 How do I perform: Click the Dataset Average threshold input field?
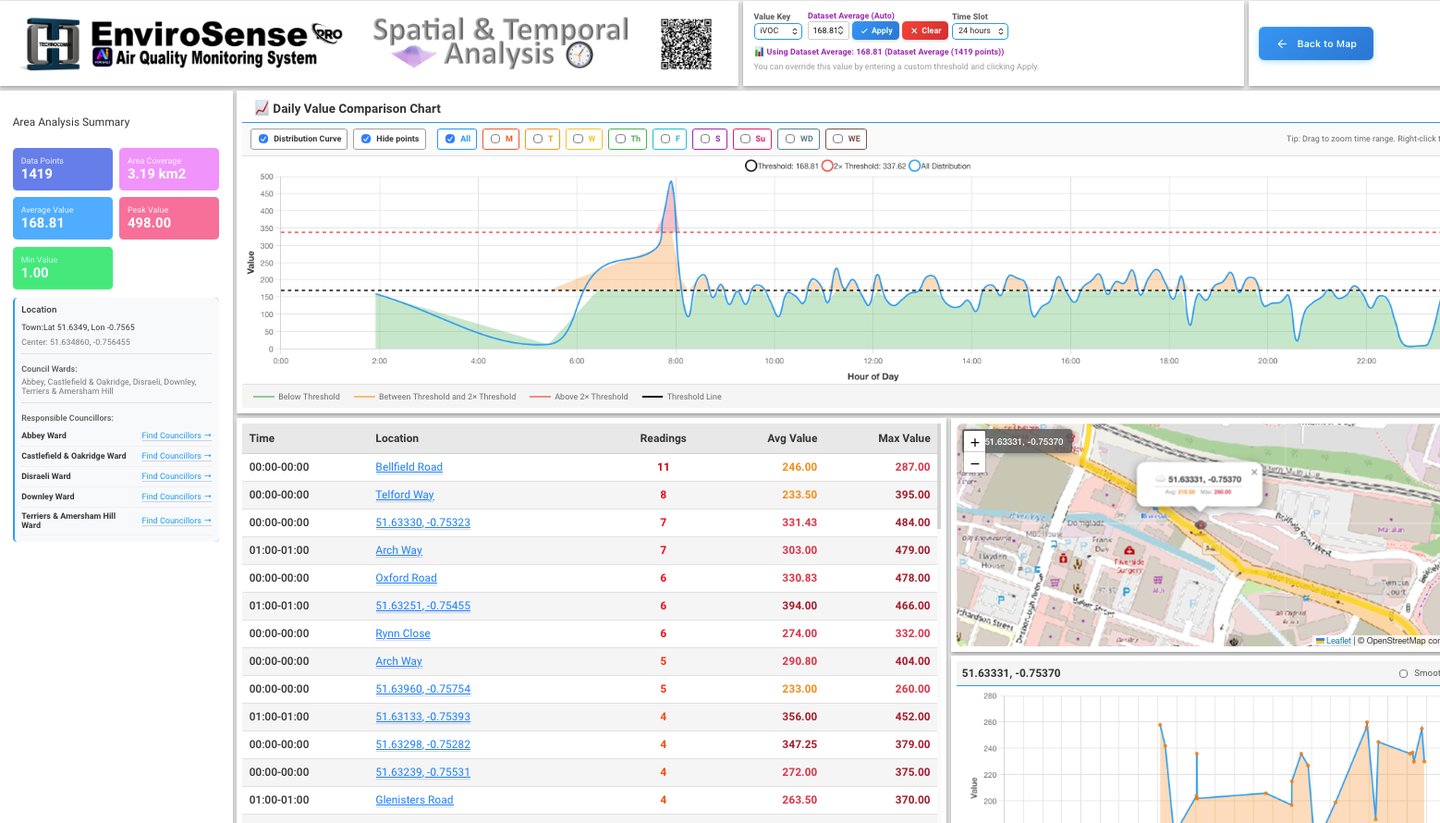pos(828,31)
